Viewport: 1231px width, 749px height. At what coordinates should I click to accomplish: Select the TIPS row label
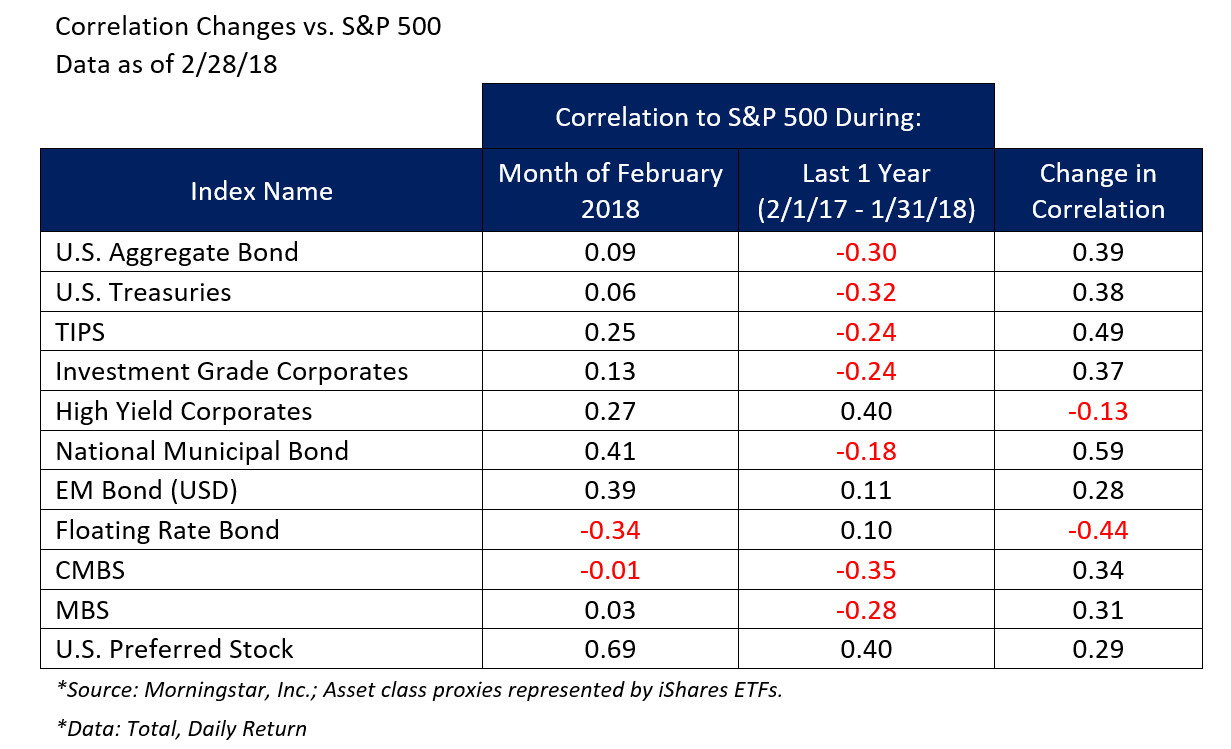pos(80,332)
